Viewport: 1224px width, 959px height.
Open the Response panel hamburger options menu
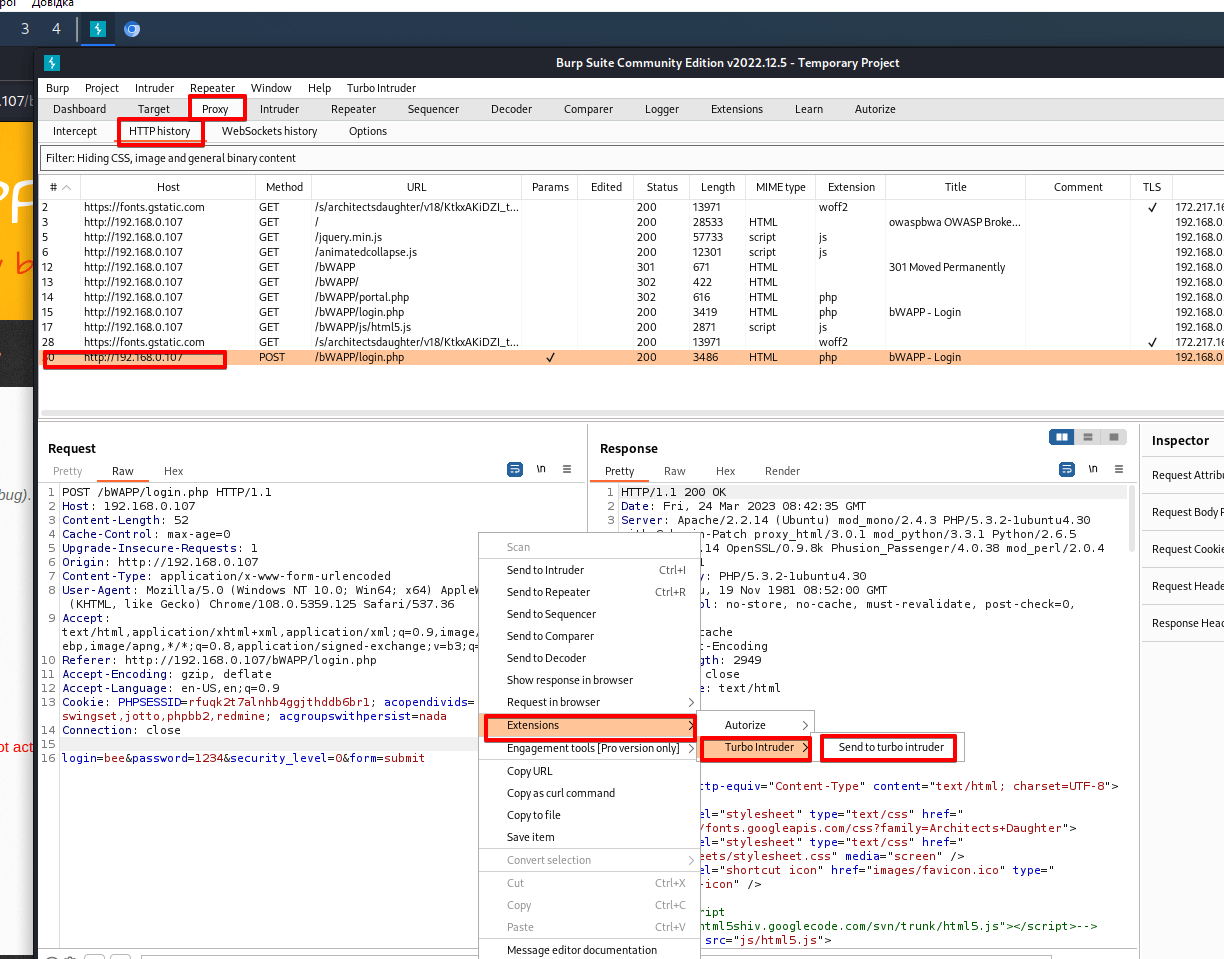pos(1119,469)
